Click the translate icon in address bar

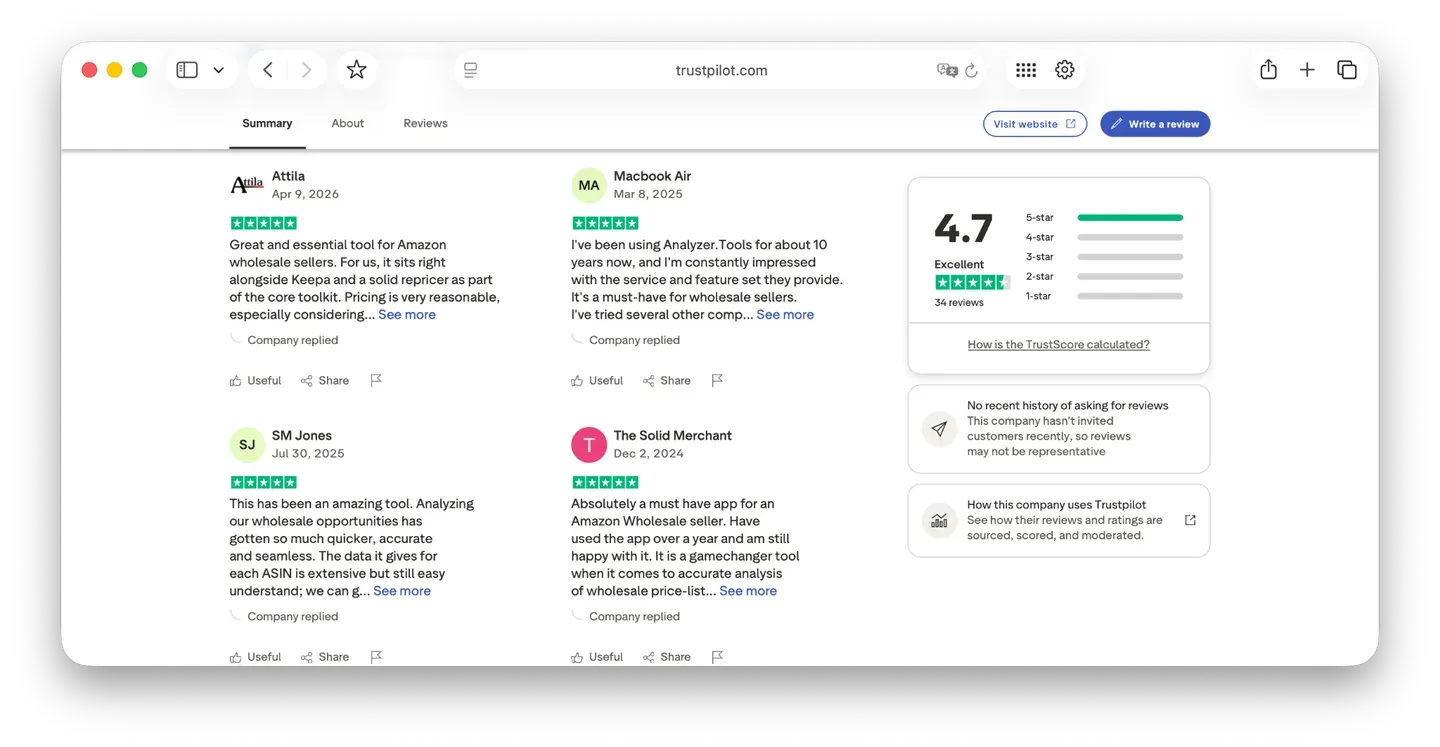point(947,70)
